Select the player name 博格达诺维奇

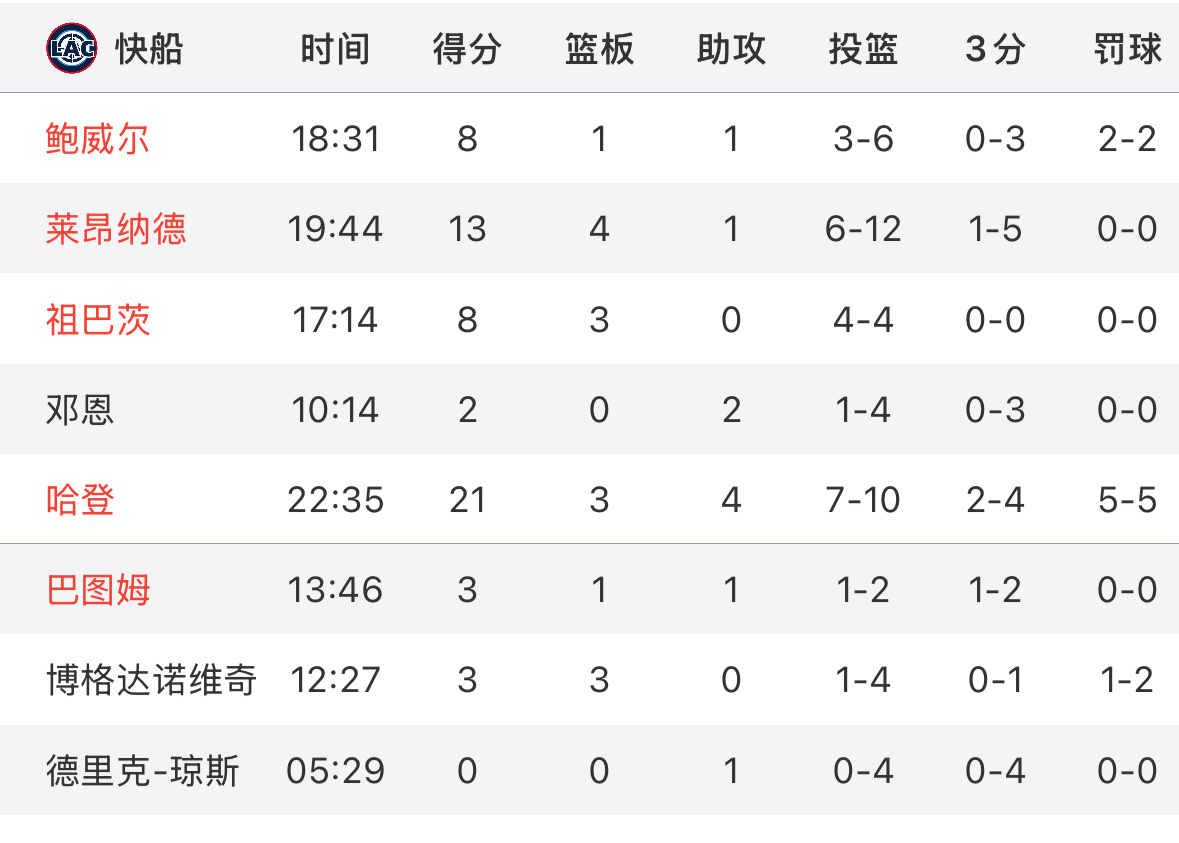(151, 680)
